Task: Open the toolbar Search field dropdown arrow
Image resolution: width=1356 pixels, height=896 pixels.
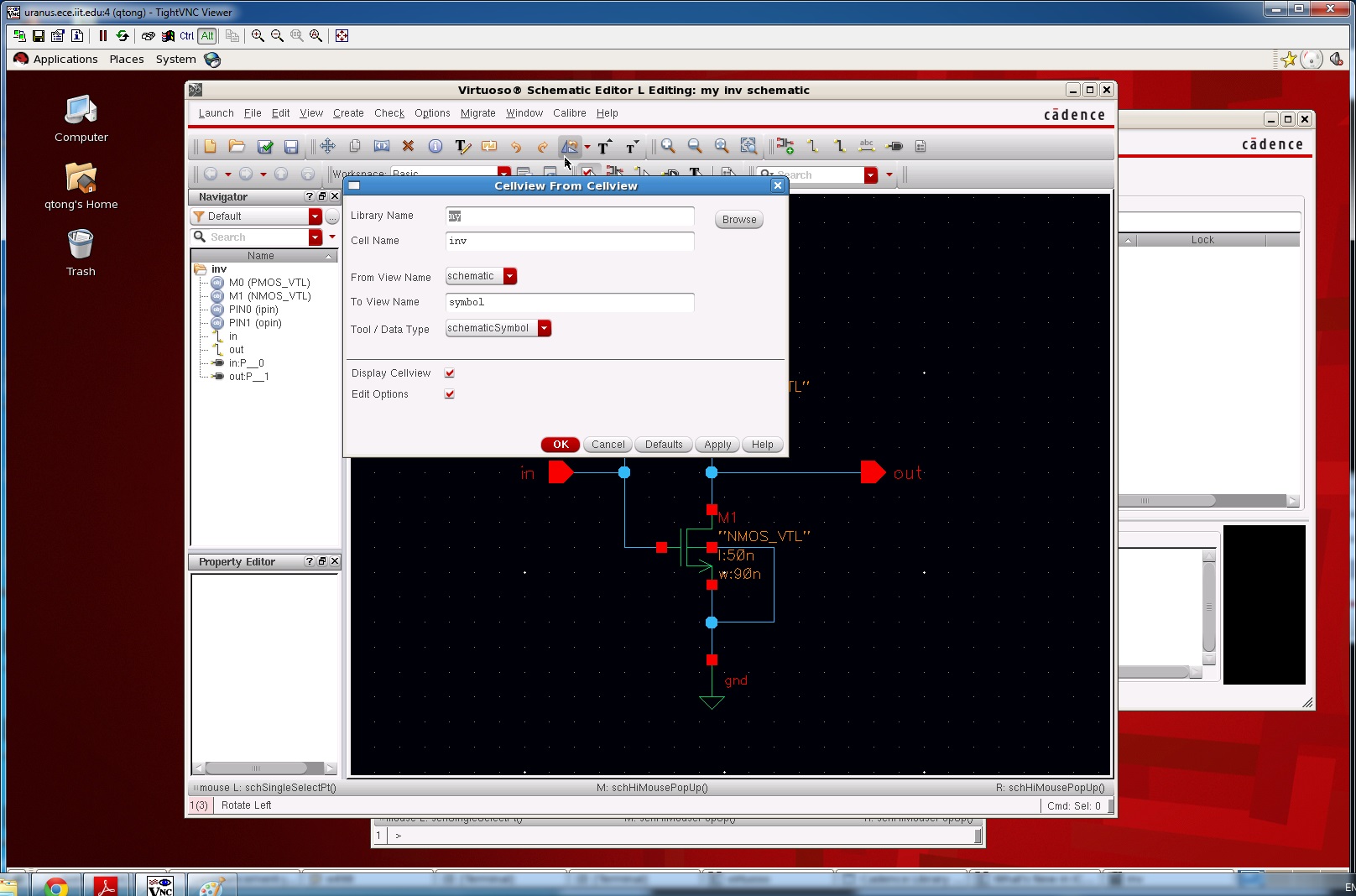Action: click(871, 175)
